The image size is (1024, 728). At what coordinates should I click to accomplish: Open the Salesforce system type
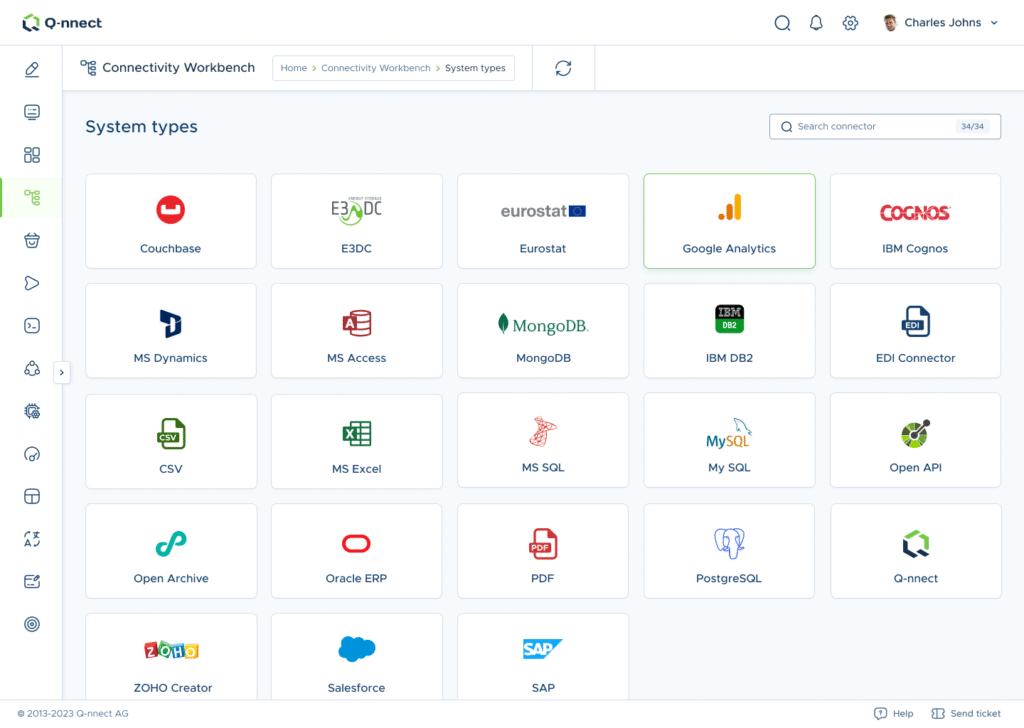pos(357,656)
